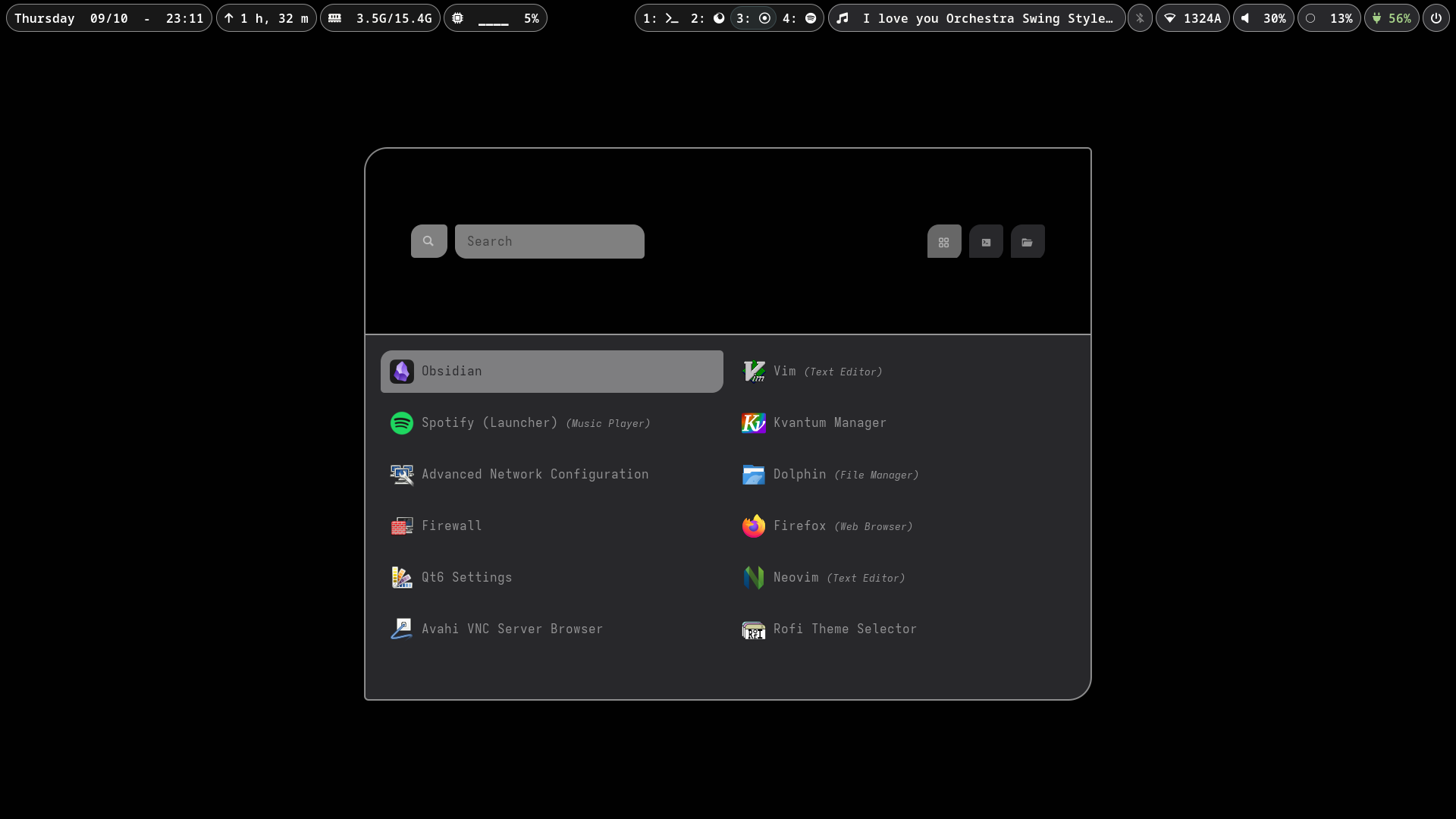Open Avahi VNC Server Browser entry

(512, 629)
